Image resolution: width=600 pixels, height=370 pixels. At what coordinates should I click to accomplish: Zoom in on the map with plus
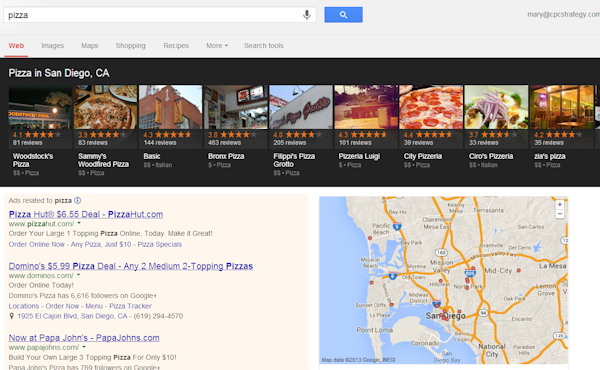pyautogui.click(x=559, y=205)
